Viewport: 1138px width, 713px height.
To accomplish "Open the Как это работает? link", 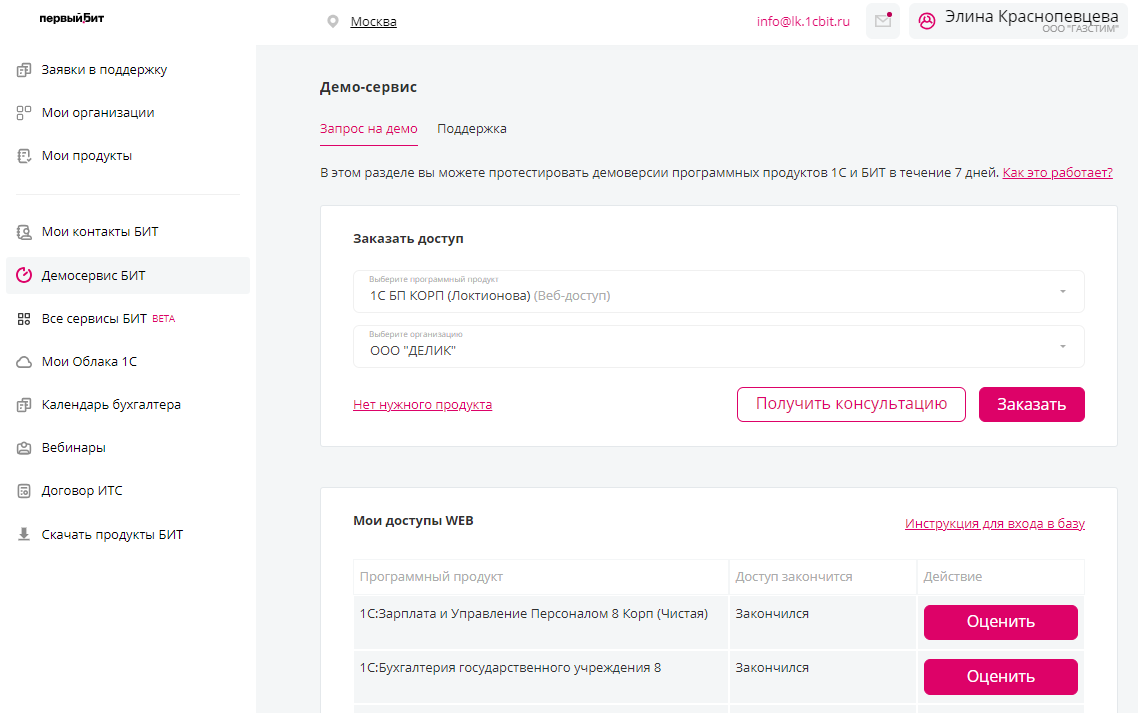I will (x=1057, y=173).
